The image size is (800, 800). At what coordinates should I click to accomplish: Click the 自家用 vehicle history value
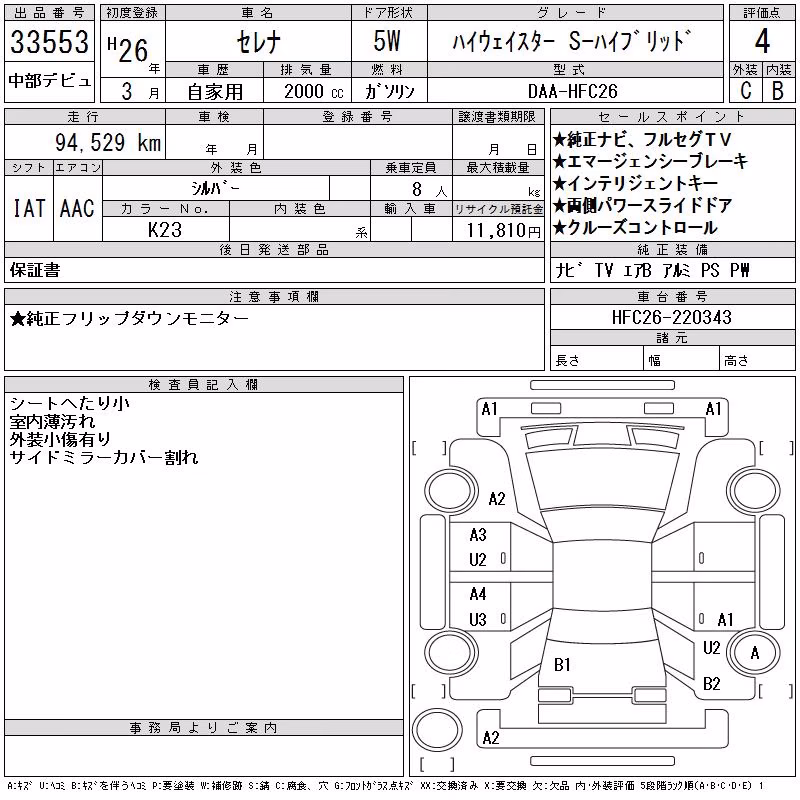215,91
